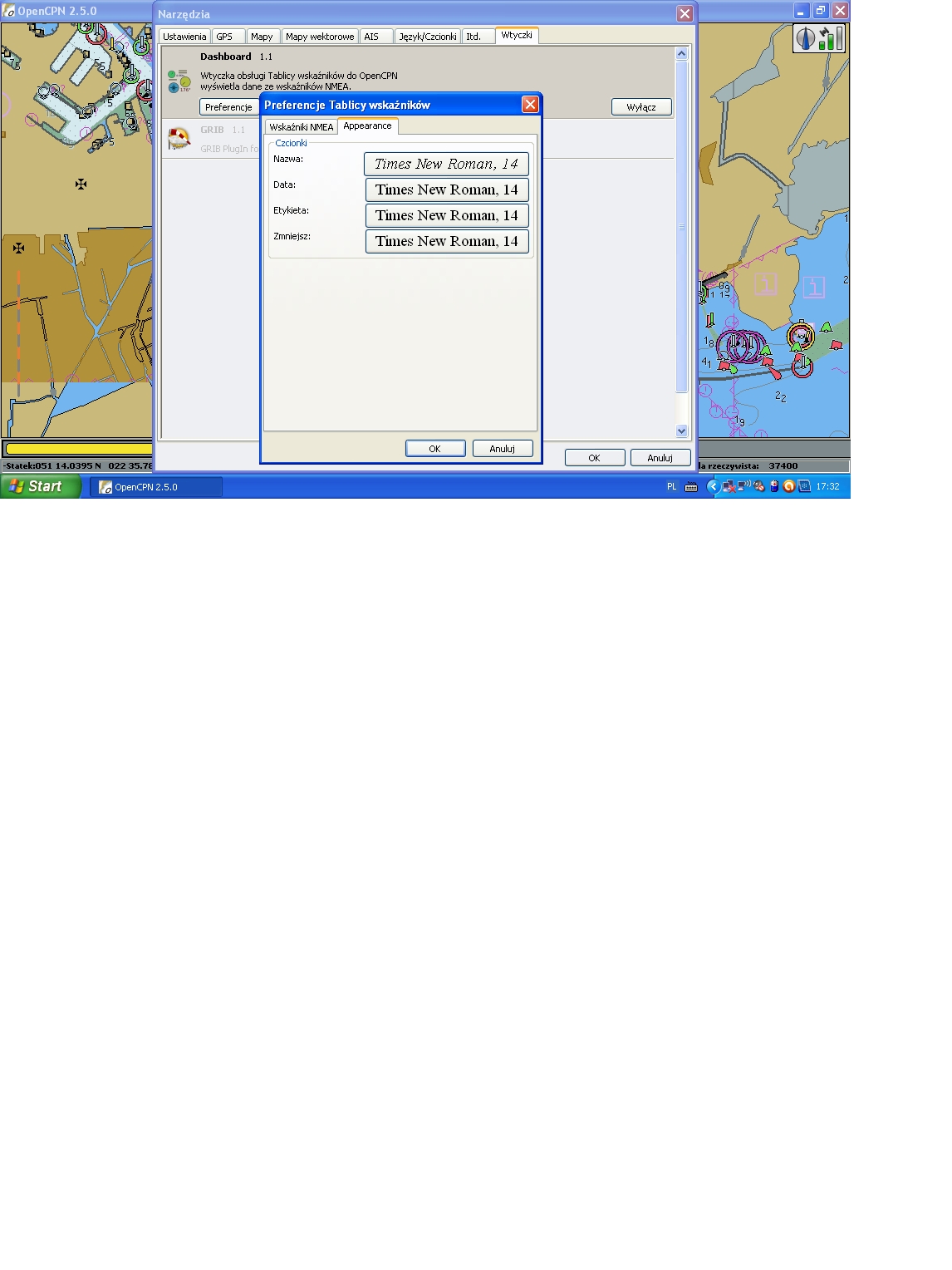Click the OpenCPN 2.5.0 taskbar button

point(156,487)
